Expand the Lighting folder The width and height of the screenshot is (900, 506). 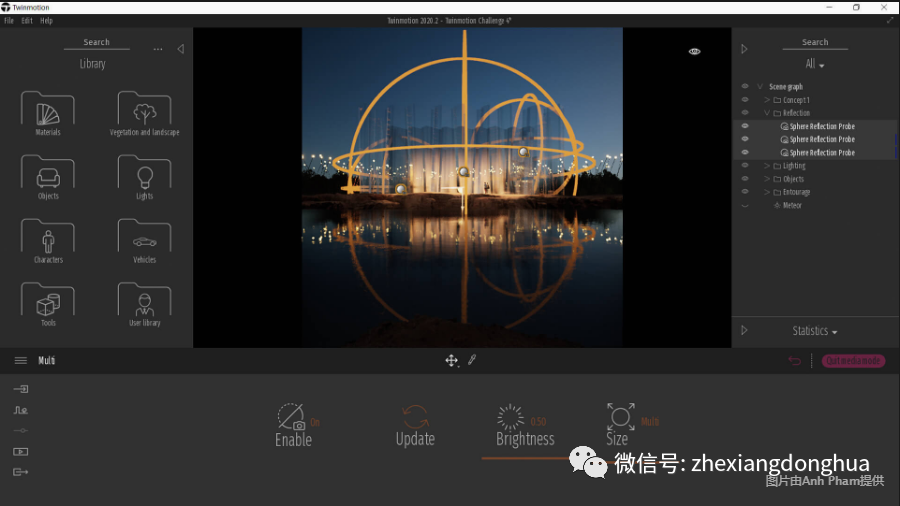tap(767, 166)
